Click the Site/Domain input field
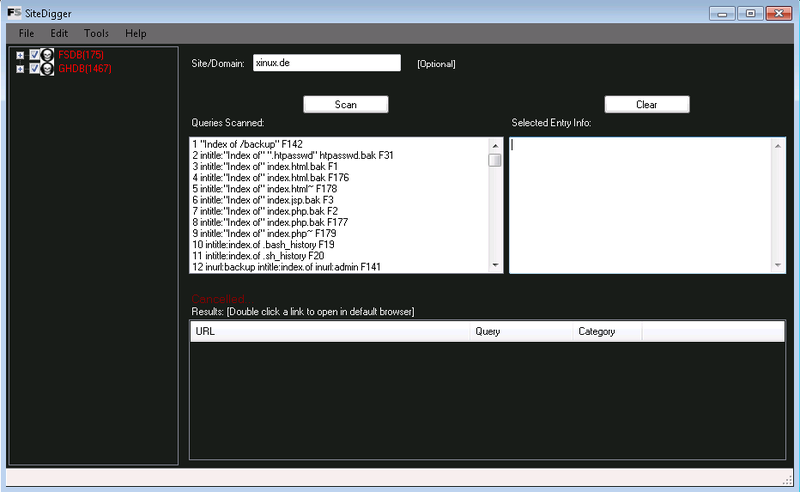800x492 pixels. 326,63
